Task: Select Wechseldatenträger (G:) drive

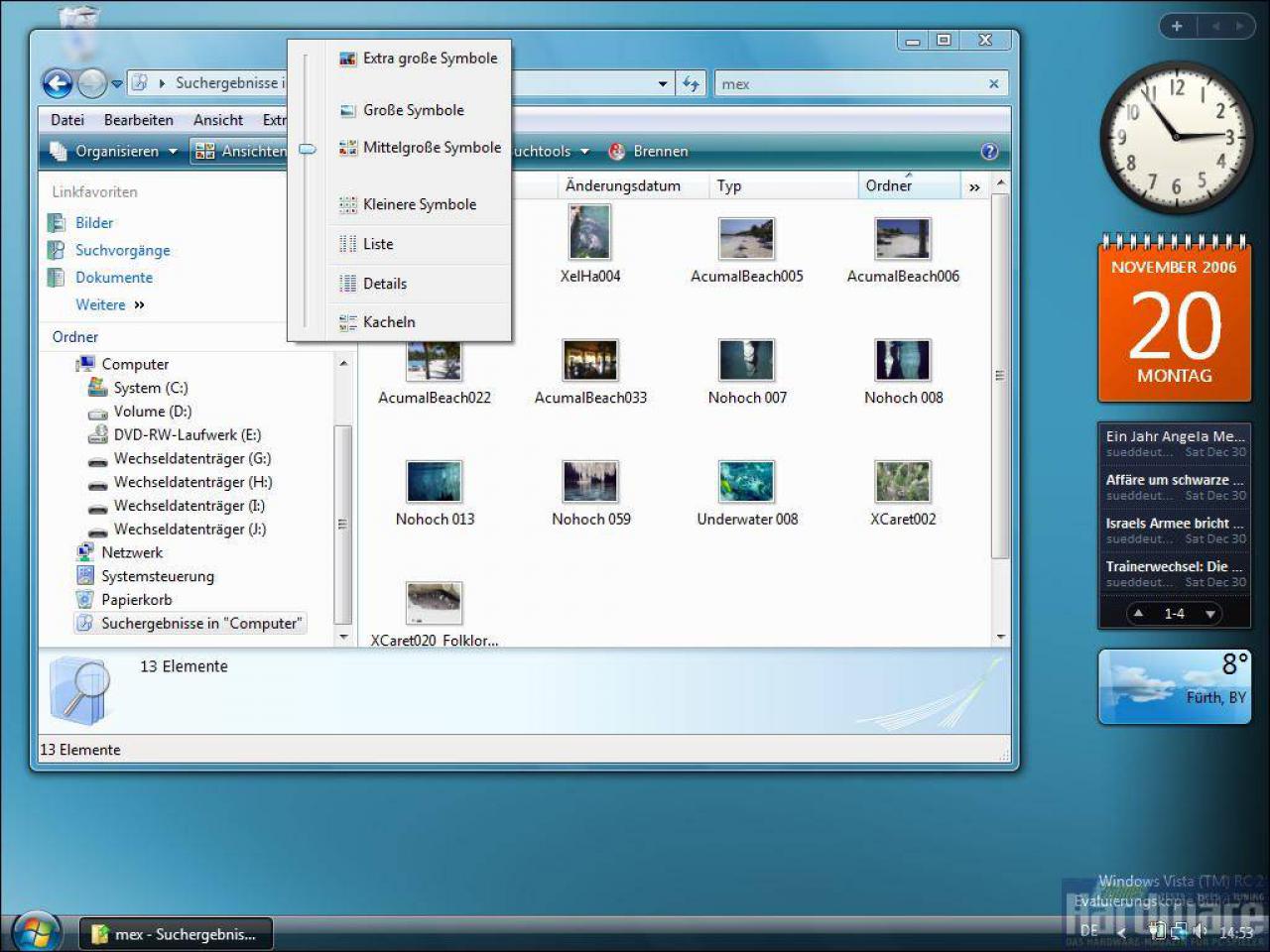Action: coord(192,459)
